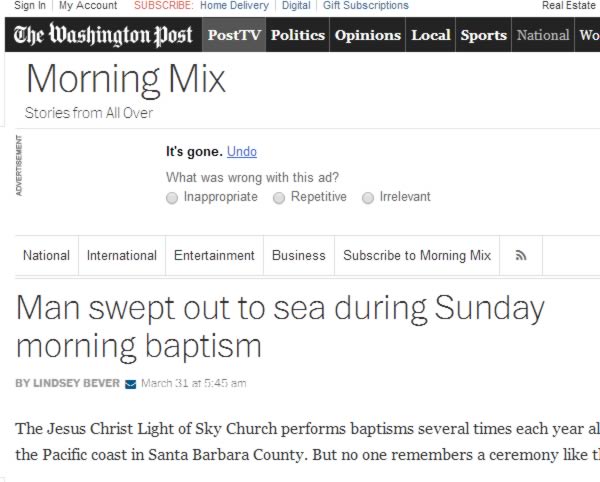The image size is (600, 482).
Task: Switch to the Entertainment tab
Action: click(x=214, y=256)
